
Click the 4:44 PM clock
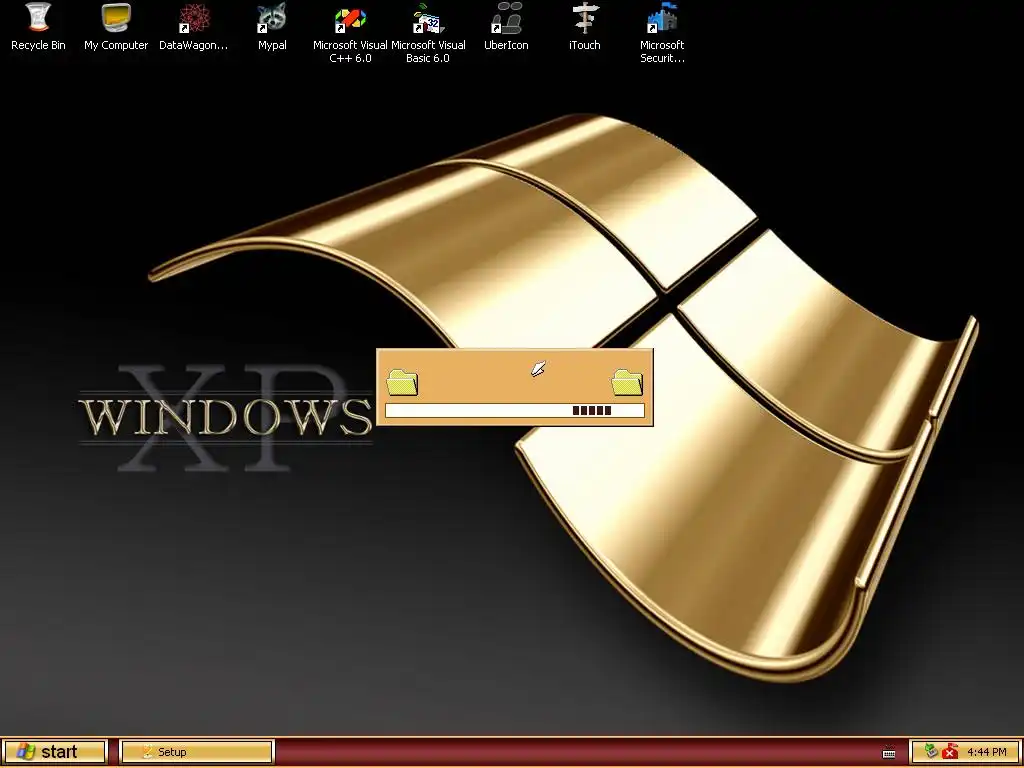pyautogui.click(x=986, y=752)
